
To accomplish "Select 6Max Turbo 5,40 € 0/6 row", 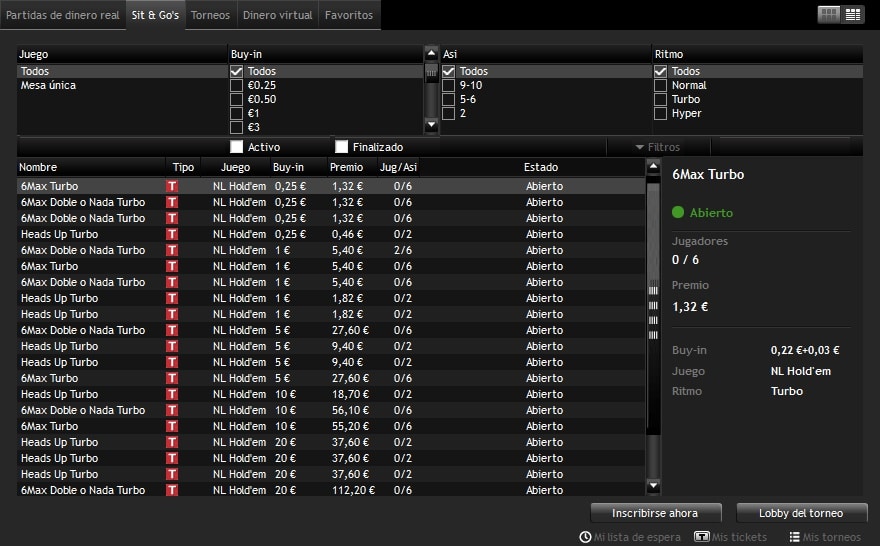I will pyautogui.click(x=331, y=266).
